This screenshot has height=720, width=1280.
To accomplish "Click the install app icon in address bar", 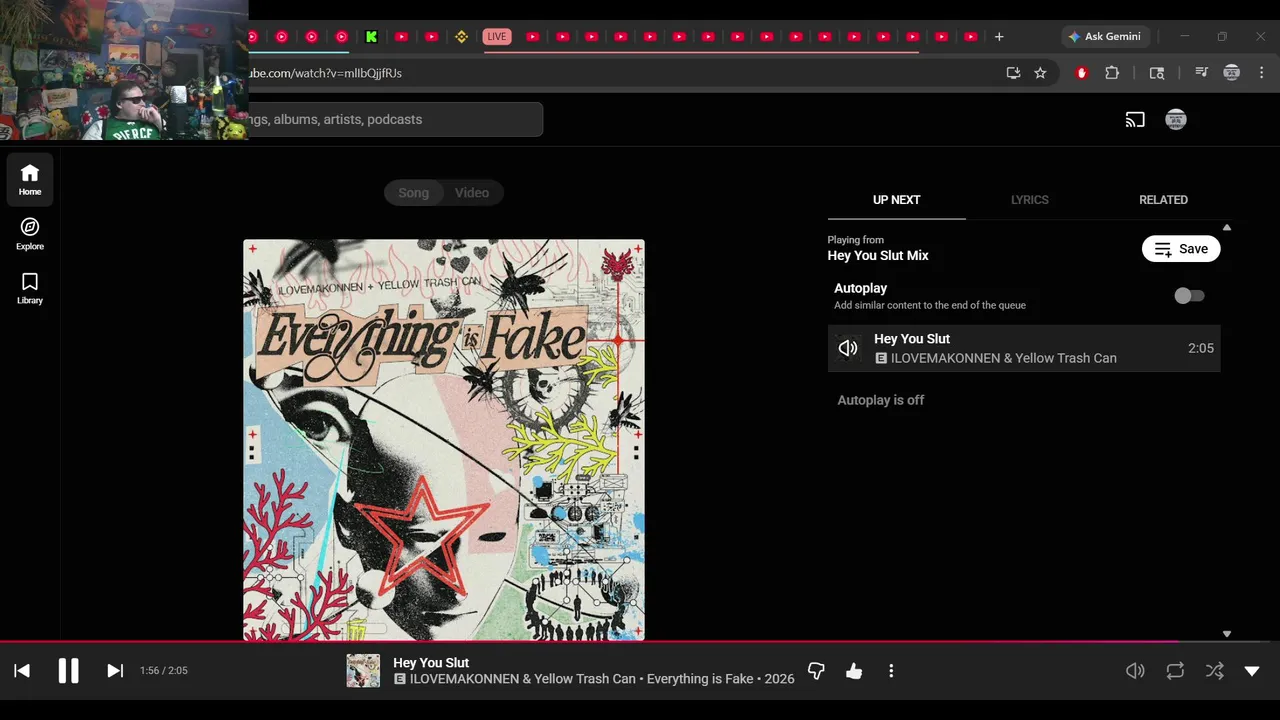I will (x=1013, y=73).
